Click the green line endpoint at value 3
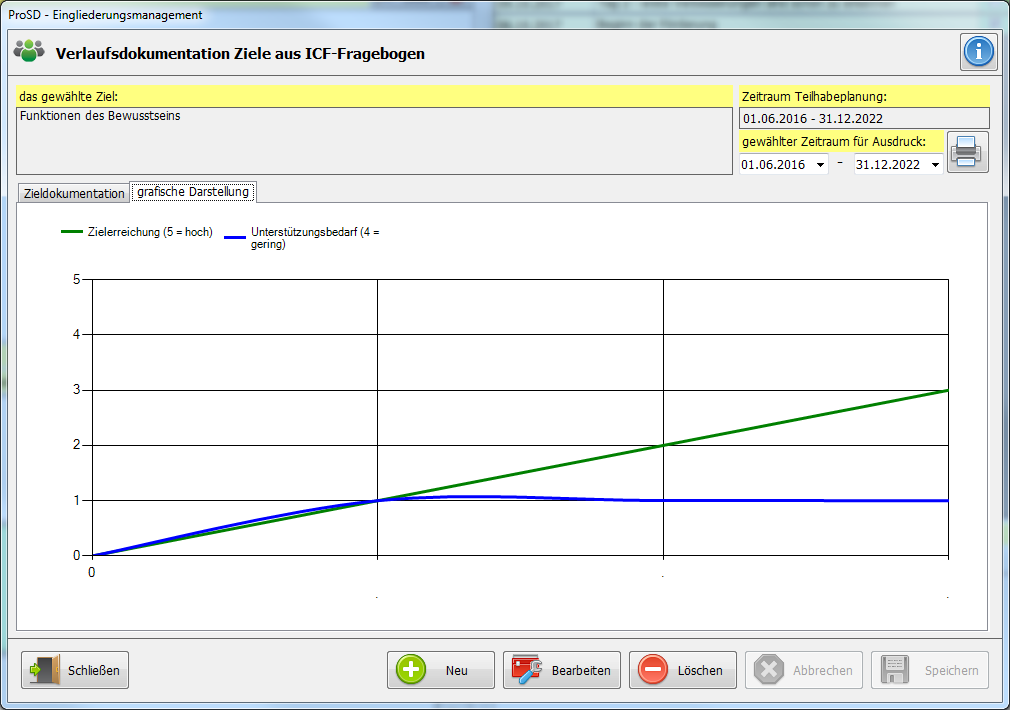 [947, 390]
